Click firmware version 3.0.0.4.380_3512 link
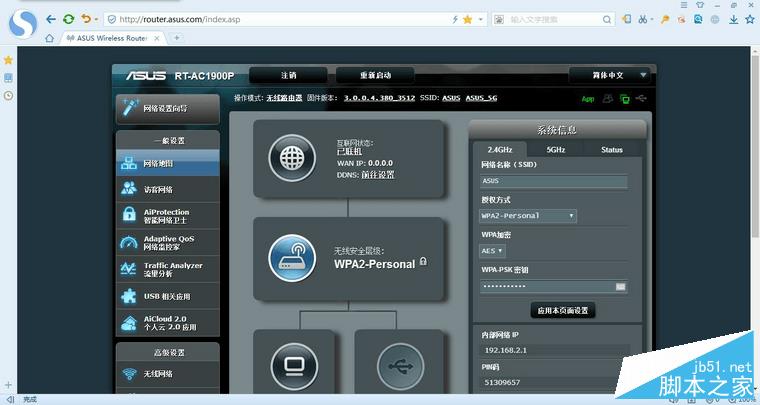Screen dimensions: 760x405 (380, 98)
